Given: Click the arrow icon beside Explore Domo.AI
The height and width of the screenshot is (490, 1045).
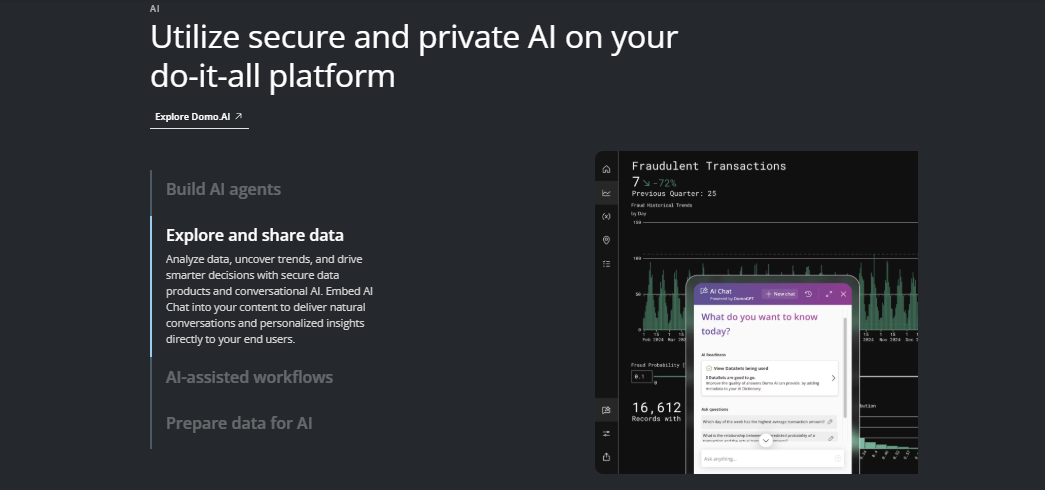Looking at the screenshot, I should tap(239, 116).
